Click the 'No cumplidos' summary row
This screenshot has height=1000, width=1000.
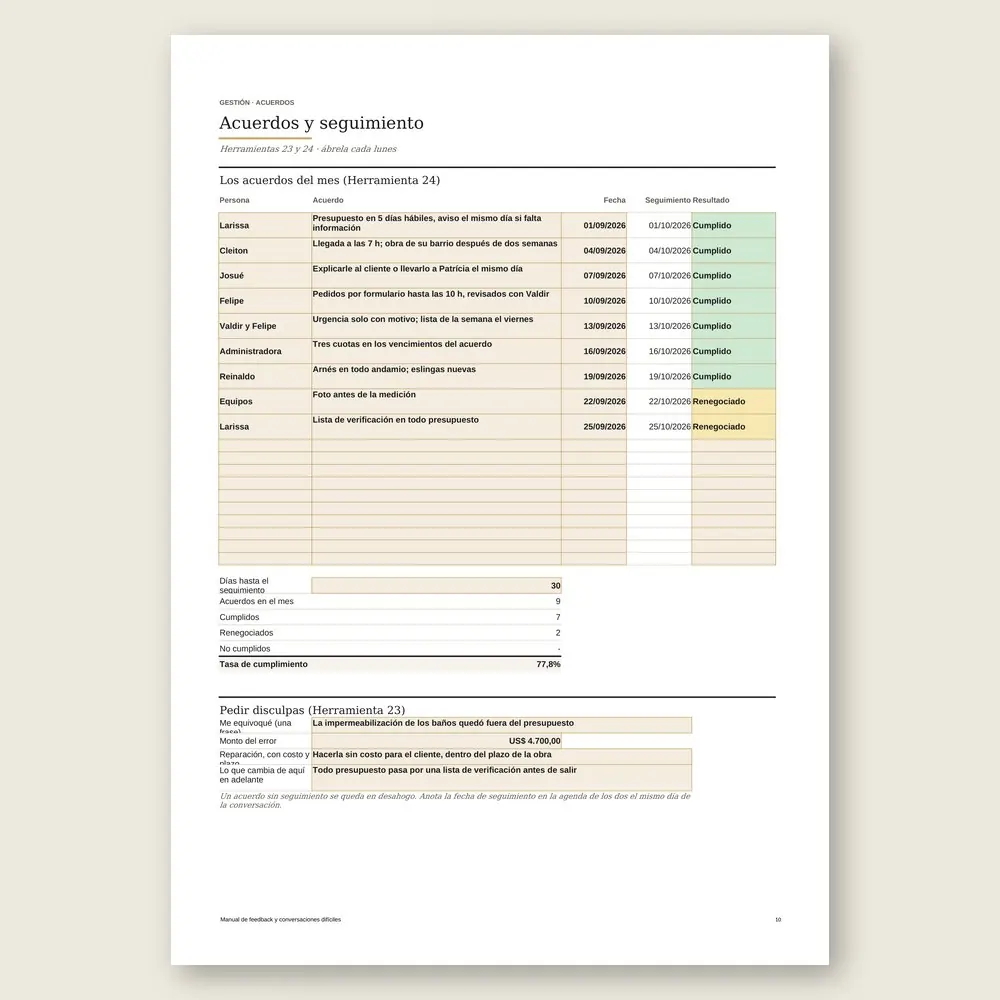(390, 649)
